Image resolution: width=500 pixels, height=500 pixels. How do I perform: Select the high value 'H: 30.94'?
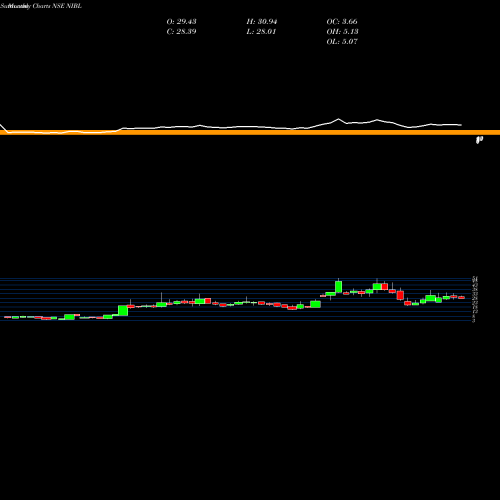pos(262,21)
